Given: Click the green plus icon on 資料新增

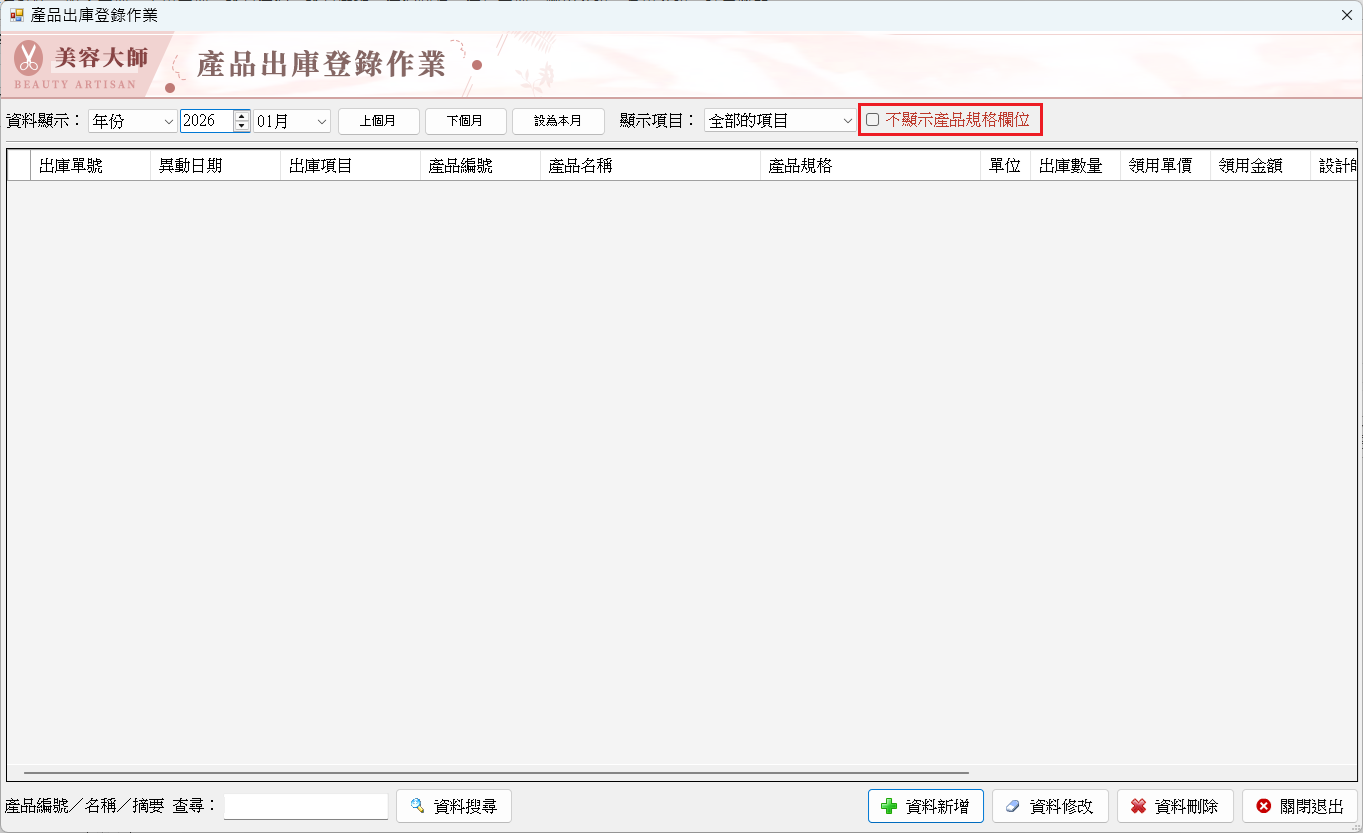Looking at the screenshot, I should pyautogui.click(x=888, y=806).
